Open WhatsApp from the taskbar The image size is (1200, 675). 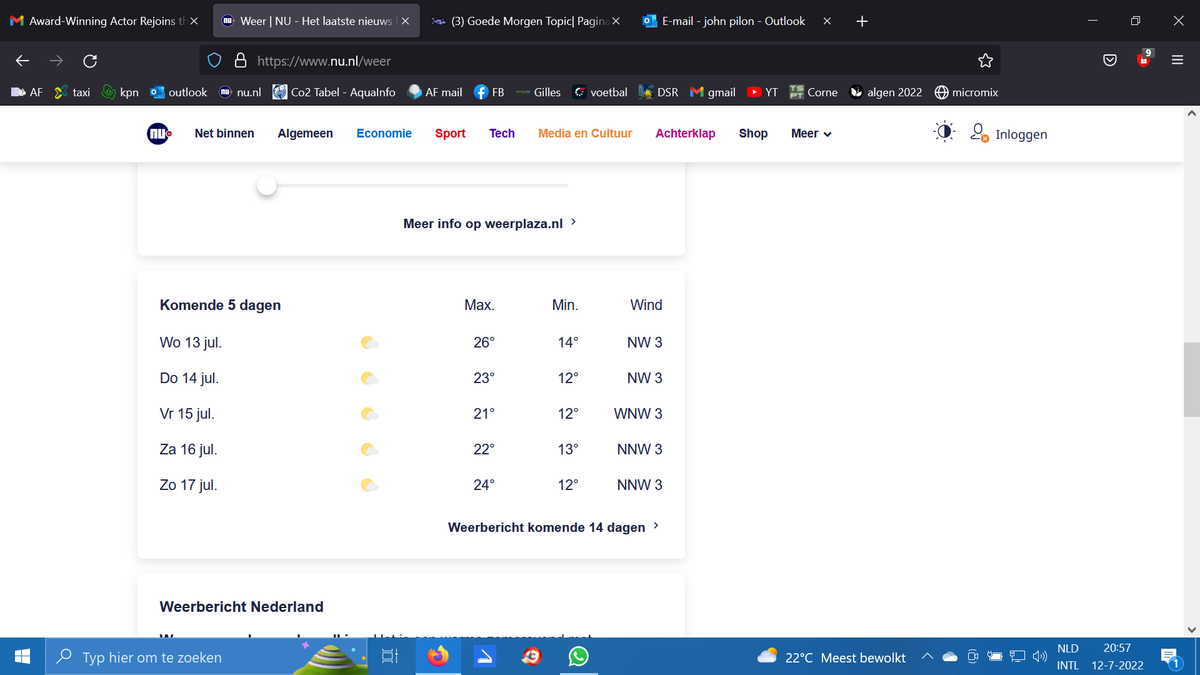578,657
